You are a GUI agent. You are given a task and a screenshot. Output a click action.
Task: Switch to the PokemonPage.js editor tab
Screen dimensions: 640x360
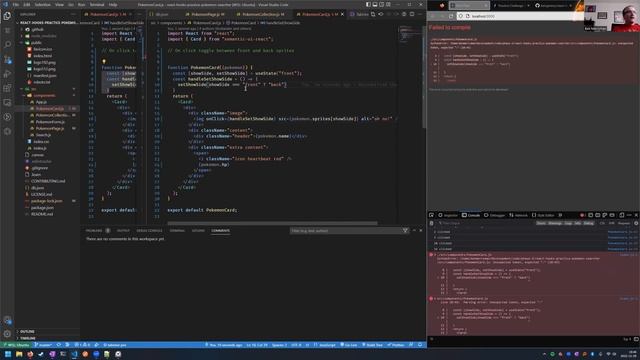[205, 14]
